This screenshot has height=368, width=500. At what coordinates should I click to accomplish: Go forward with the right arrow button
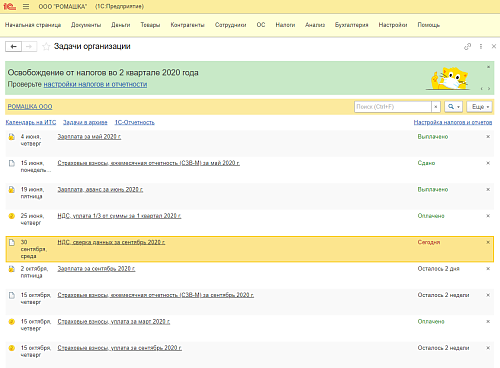pyautogui.click(x=29, y=46)
